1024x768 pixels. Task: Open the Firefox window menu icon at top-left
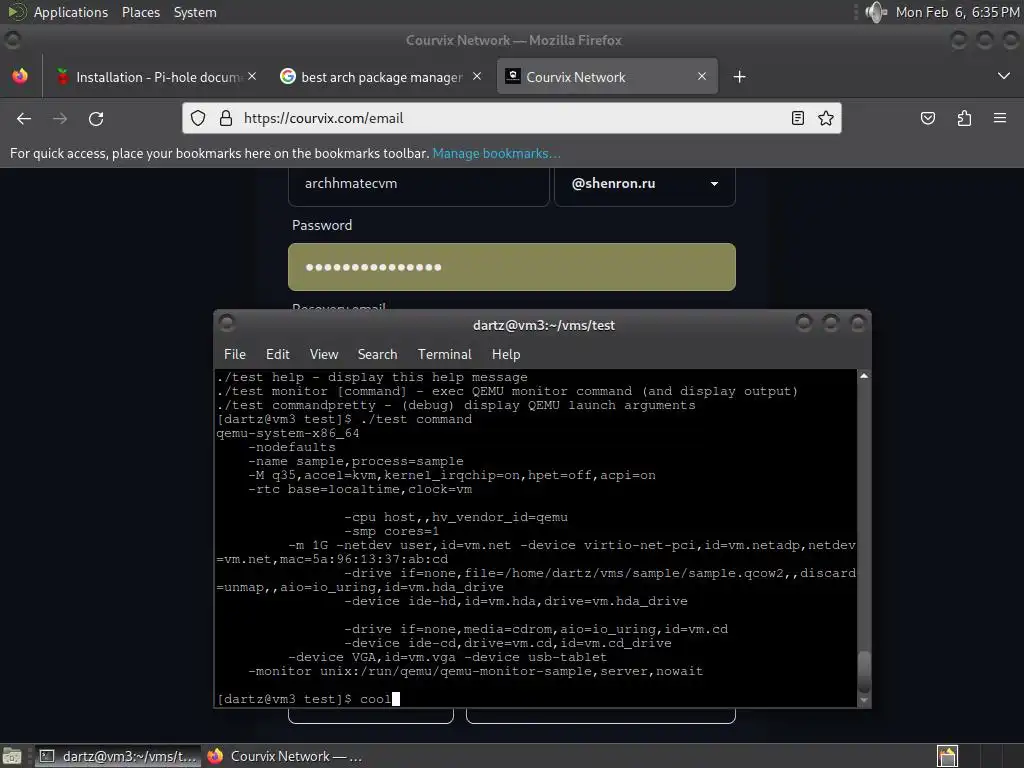pyautogui.click(x=12, y=40)
